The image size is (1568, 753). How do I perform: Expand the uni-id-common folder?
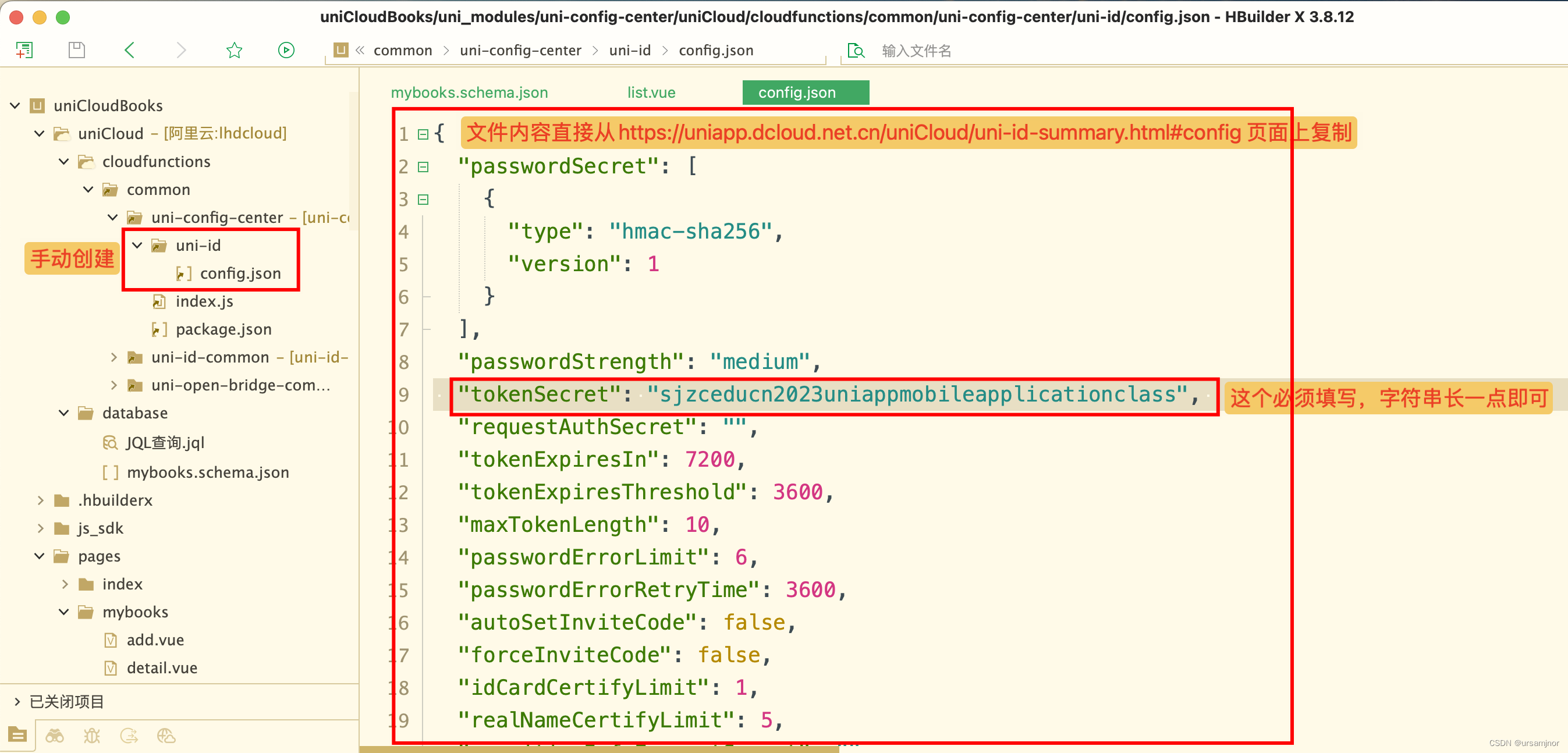pyautogui.click(x=113, y=357)
